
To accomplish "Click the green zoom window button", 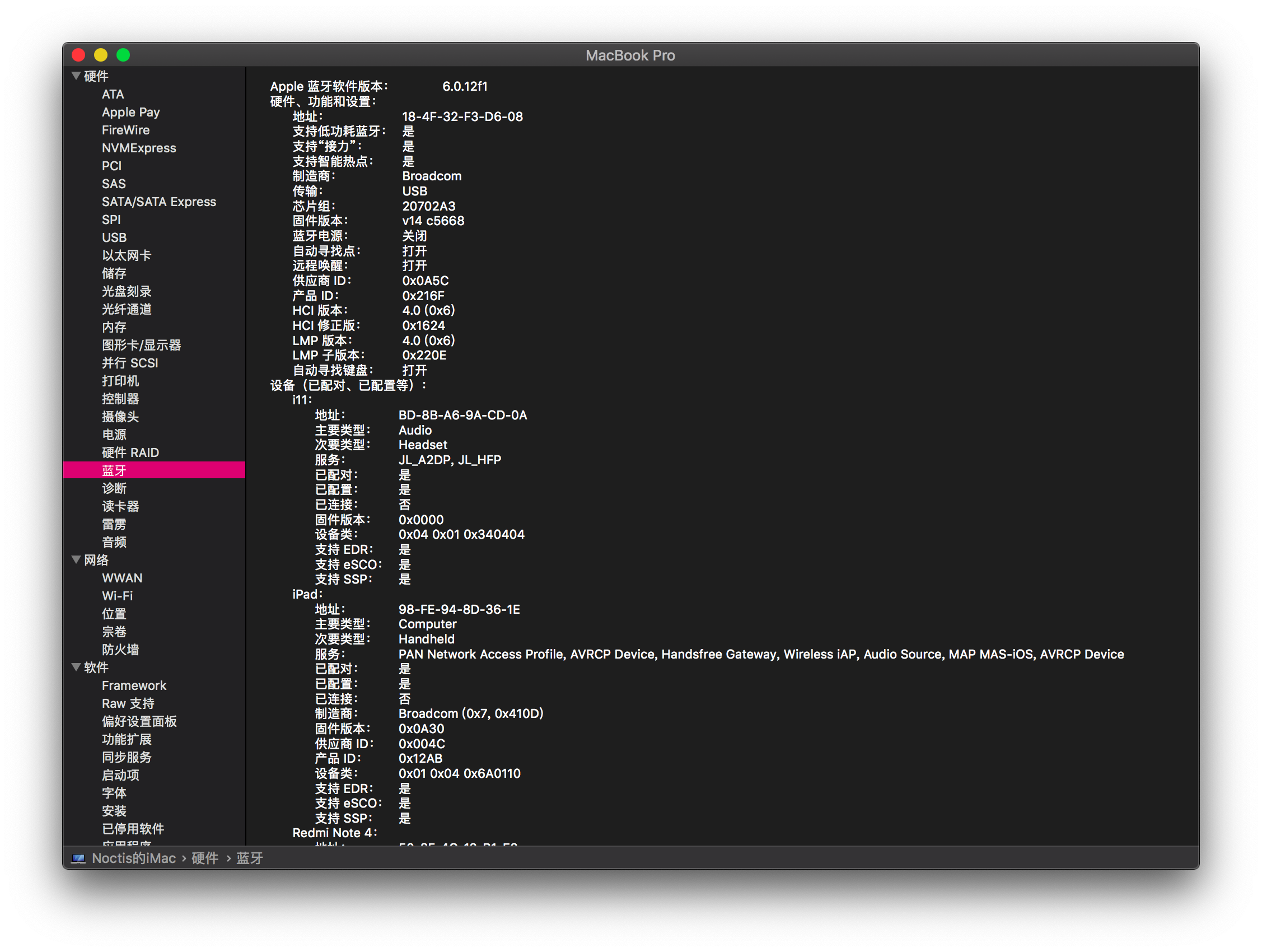I will [123, 55].
